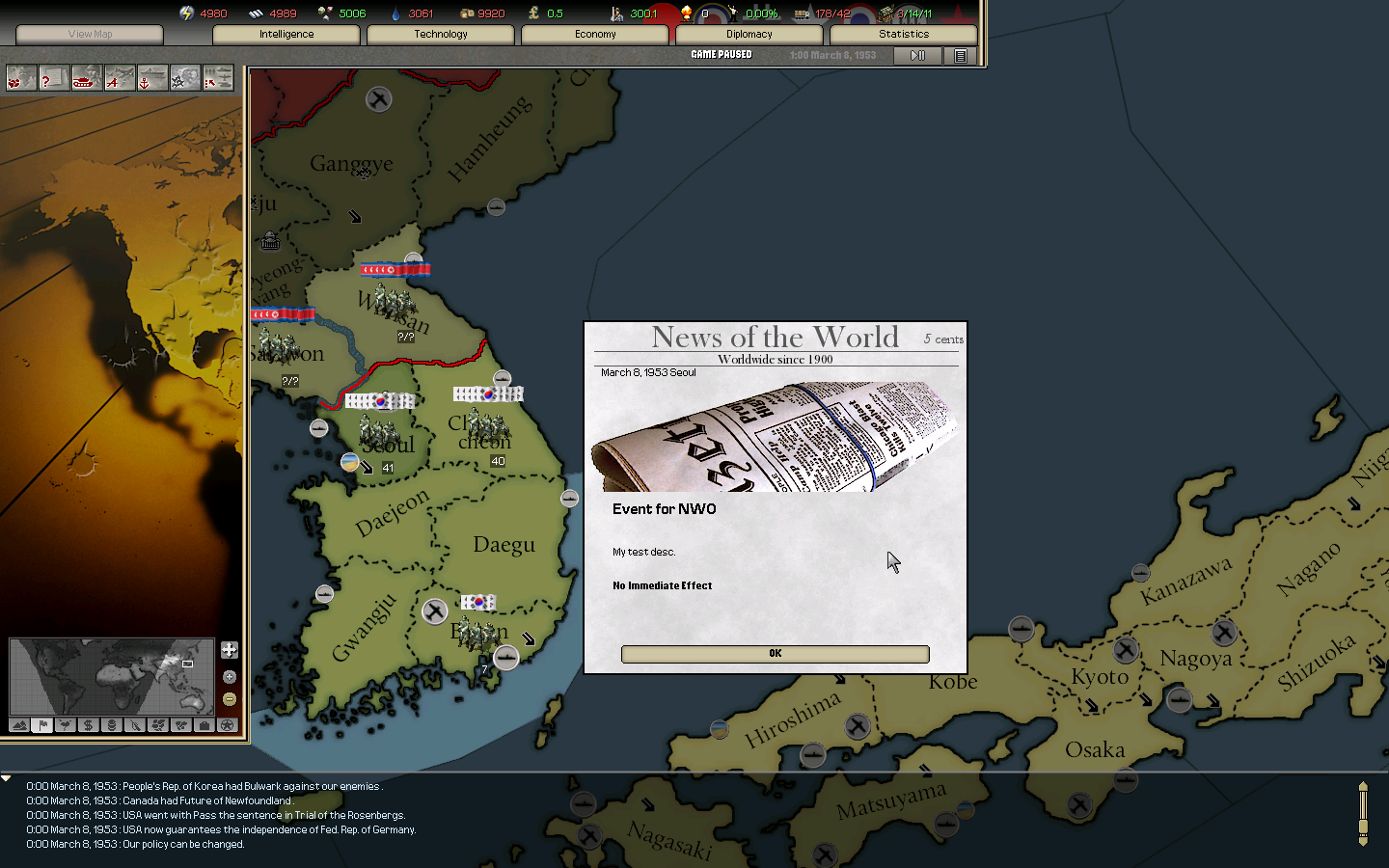The height and width of the screenshot is (868, 1389).
Task: Click the Gwangju province label
Action: tap(364, 628)
